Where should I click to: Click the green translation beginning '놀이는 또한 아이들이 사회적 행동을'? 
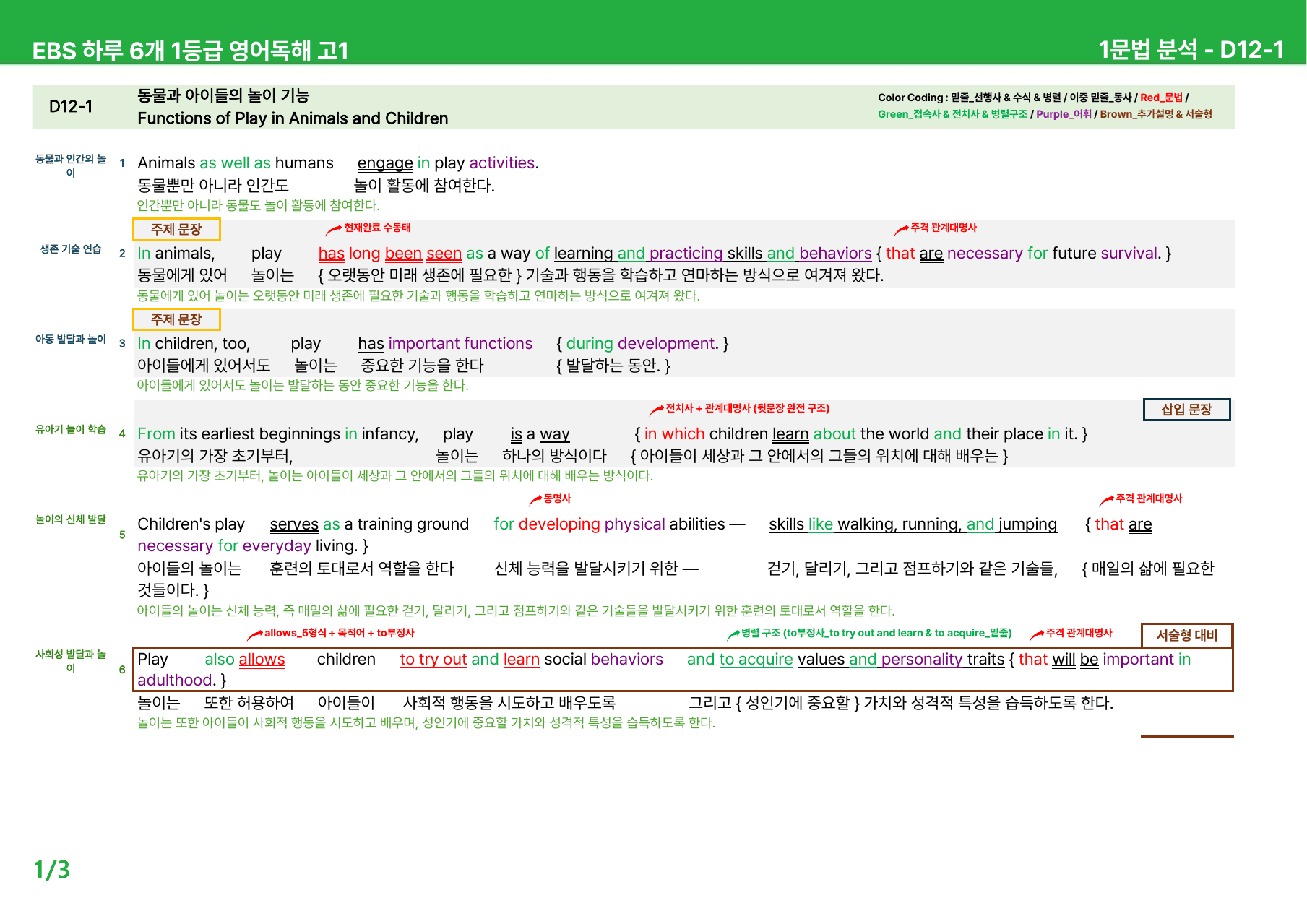tap(426, 723)
